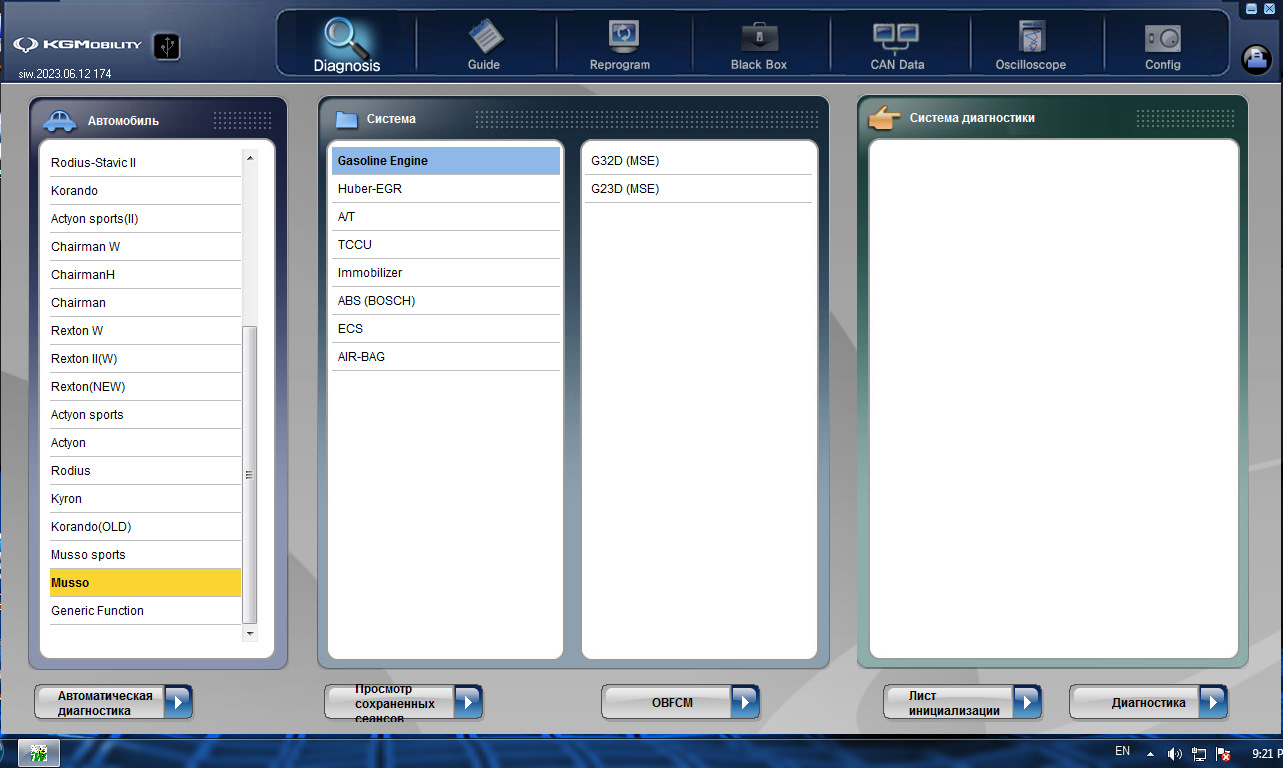The height and width of the screenshot is (768, 1283).
Task: Click the Диагностика button
Action: [x=1148, y=702]
